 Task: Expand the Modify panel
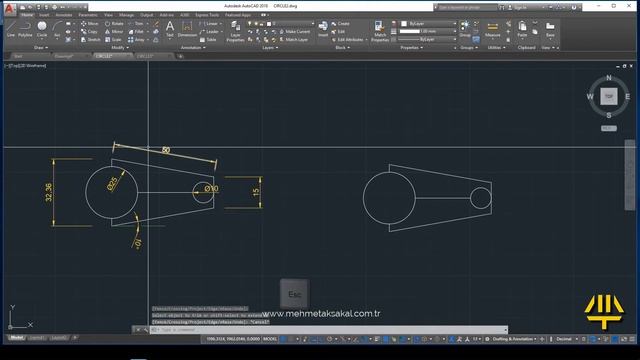120,48
